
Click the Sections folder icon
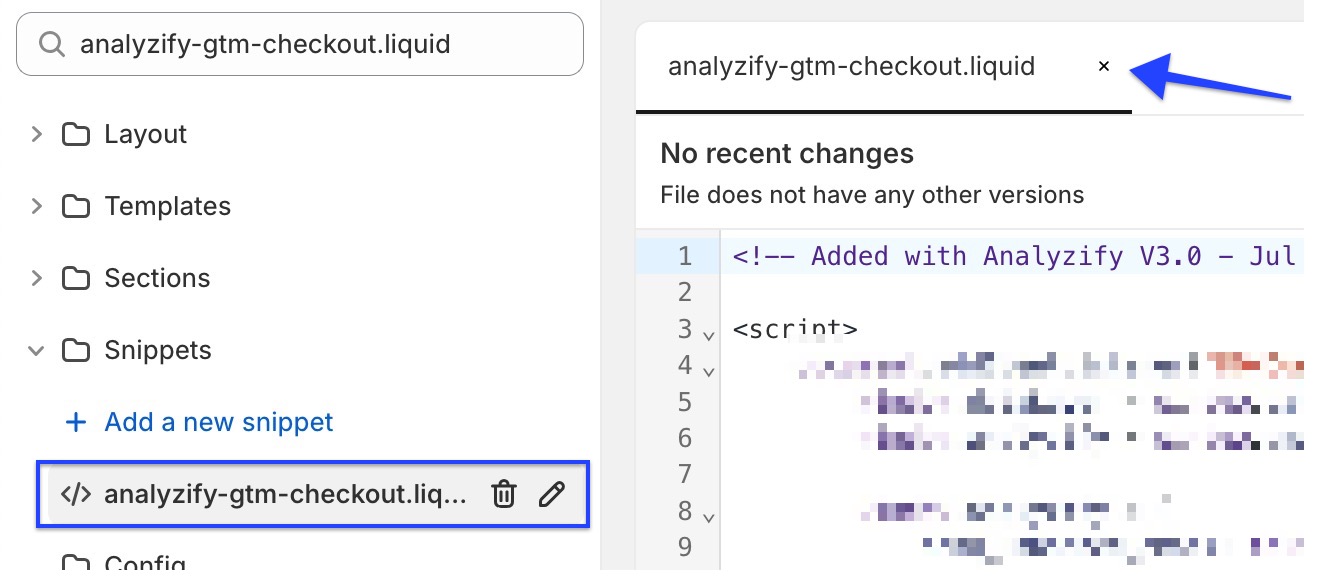click(x=76, y=278)
